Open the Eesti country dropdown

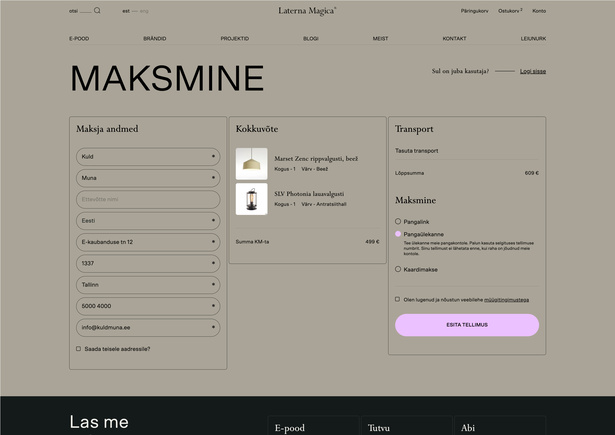147,220
